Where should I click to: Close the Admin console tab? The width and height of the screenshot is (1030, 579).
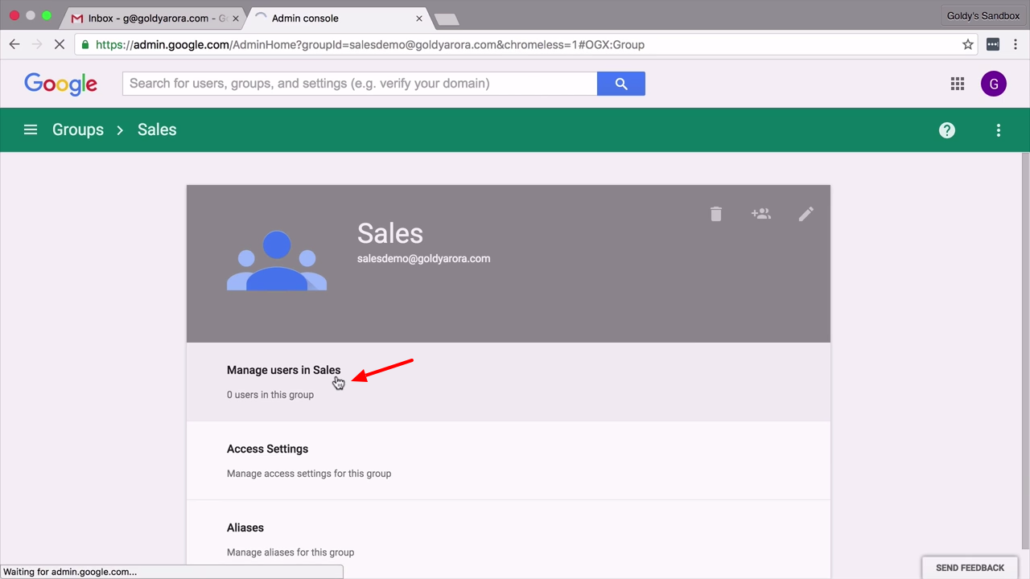(419, 18)
